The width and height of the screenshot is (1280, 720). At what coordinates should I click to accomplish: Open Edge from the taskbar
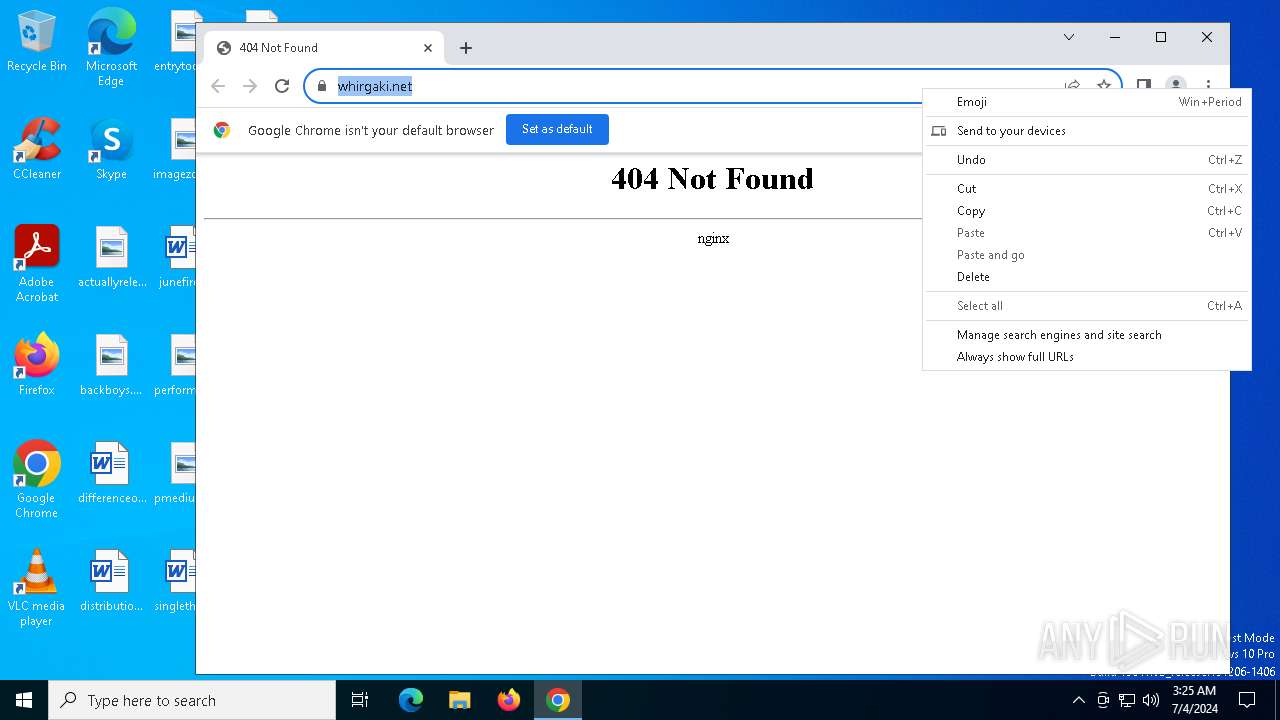point(411,700)
